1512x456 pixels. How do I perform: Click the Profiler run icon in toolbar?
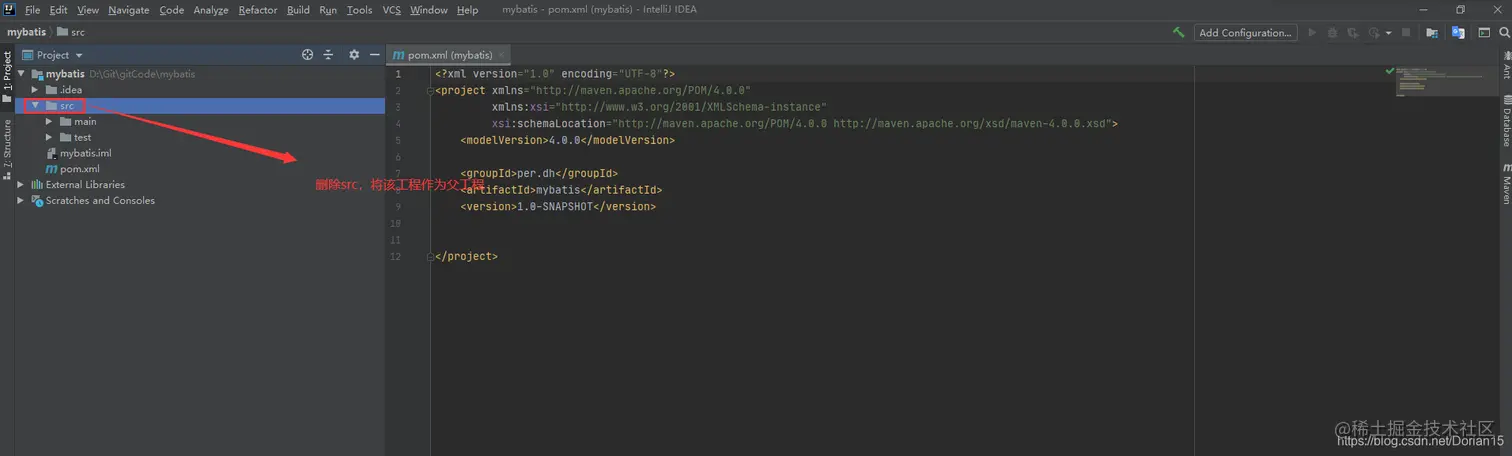pos(1374,32)
